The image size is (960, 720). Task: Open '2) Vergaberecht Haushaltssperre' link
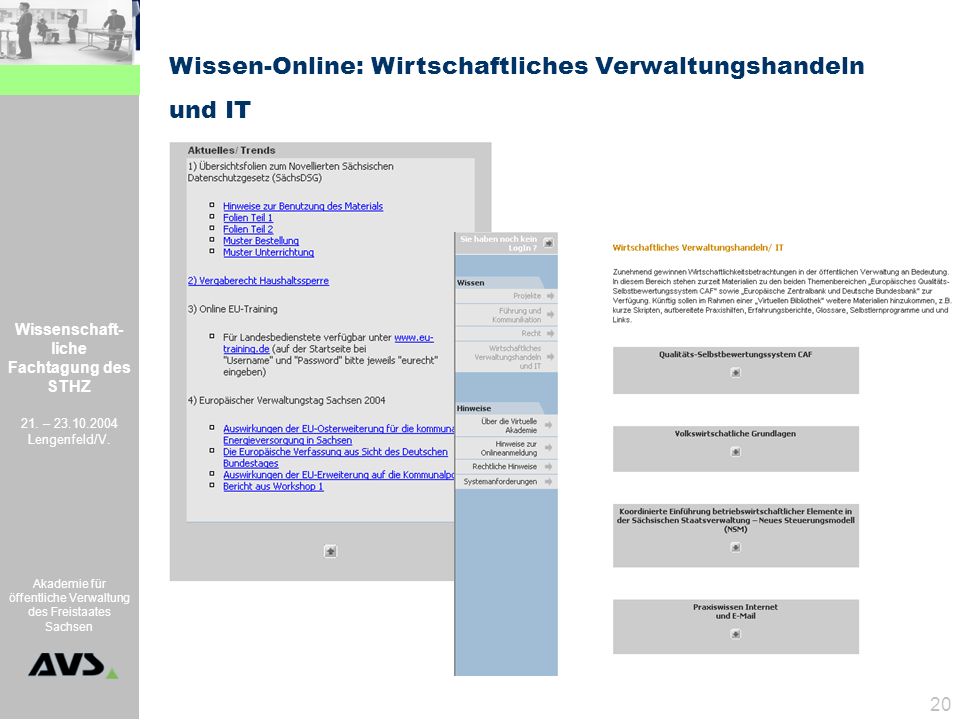tap(258, 281)
